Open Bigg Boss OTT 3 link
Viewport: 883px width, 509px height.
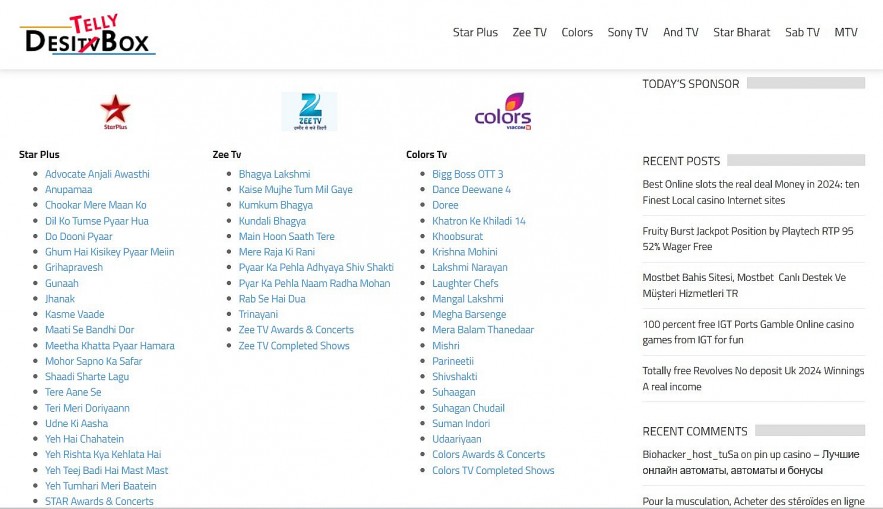tap(467, 174)
